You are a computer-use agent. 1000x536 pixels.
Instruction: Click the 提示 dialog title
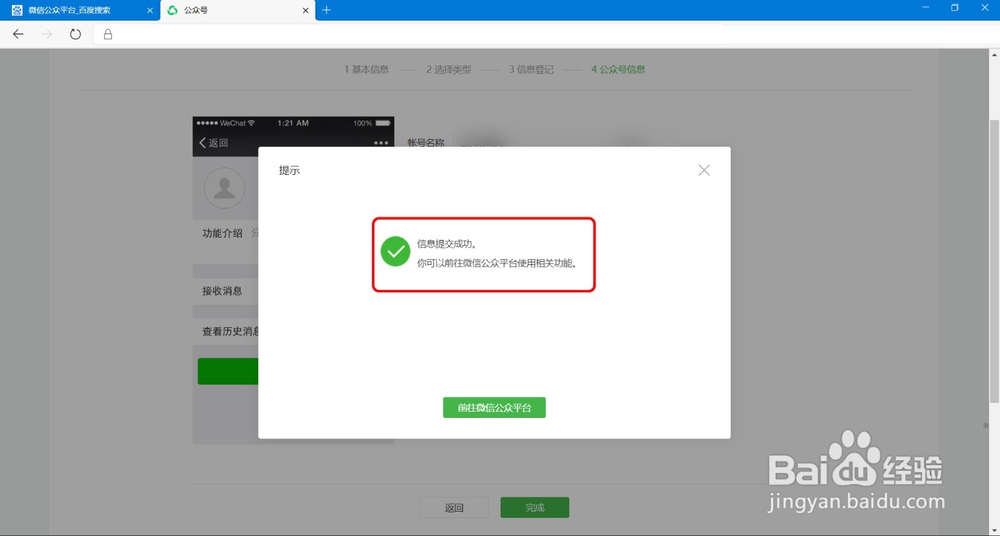290,170
